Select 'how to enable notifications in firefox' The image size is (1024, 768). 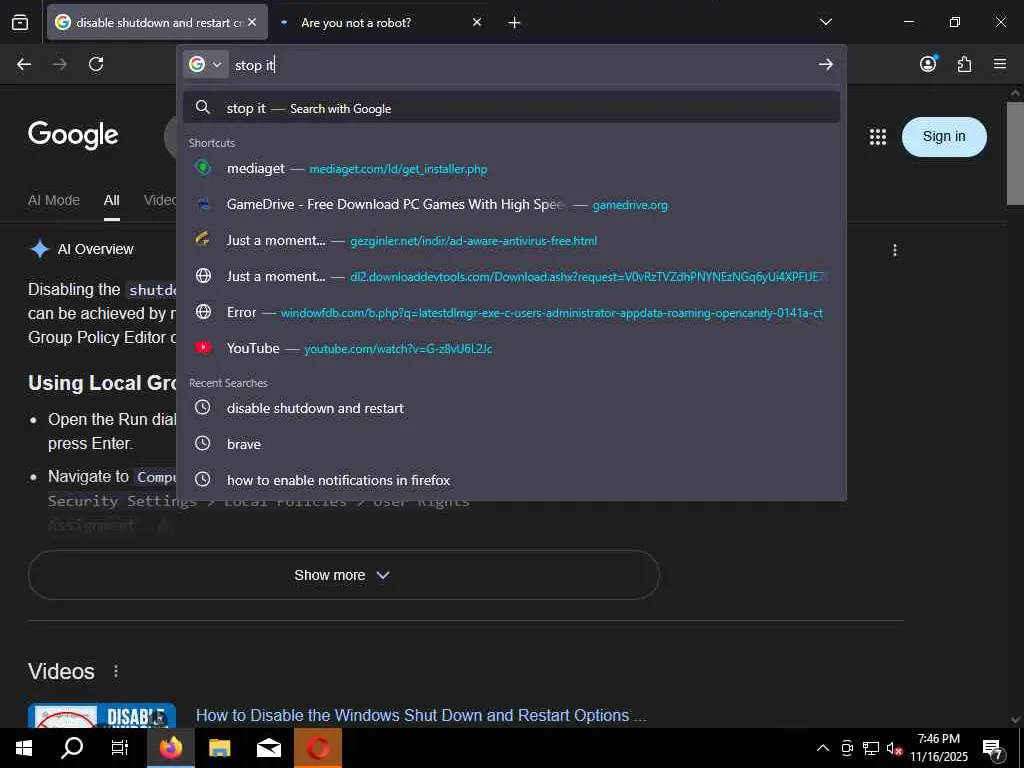(x=511, y=480)
